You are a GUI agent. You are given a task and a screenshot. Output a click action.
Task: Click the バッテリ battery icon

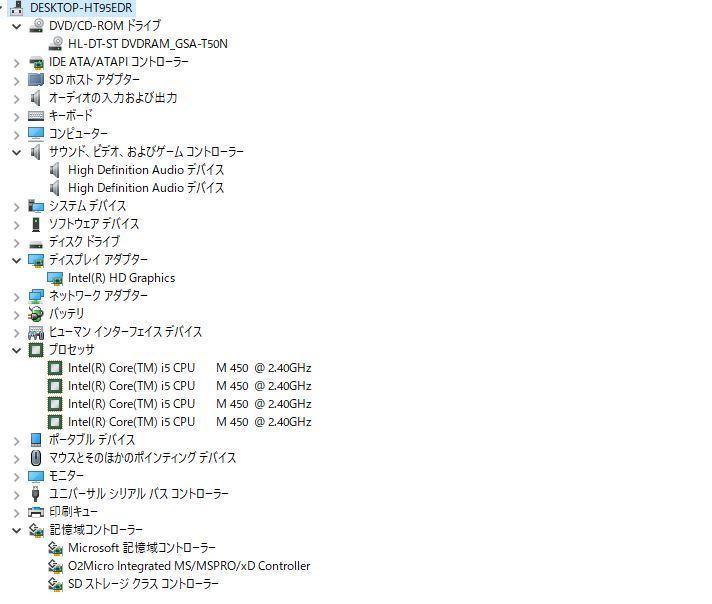click(36, 314)
